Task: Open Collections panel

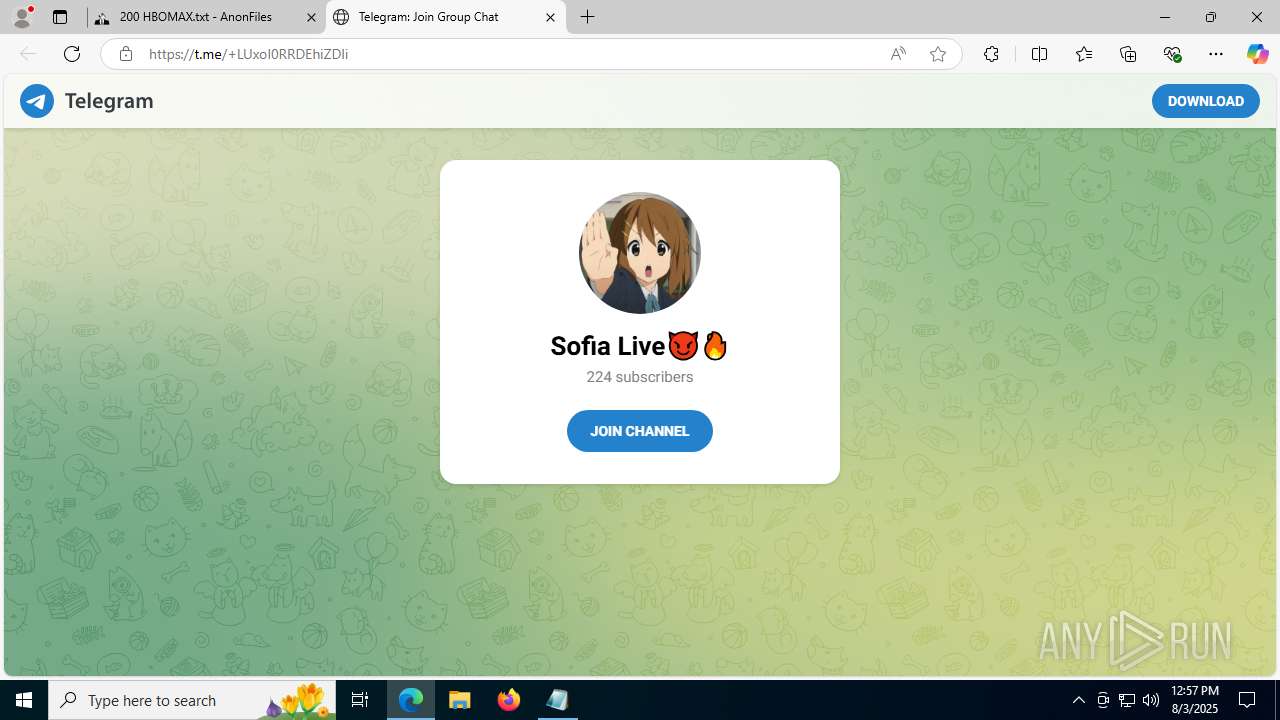Action: [x=1128, y=54]
